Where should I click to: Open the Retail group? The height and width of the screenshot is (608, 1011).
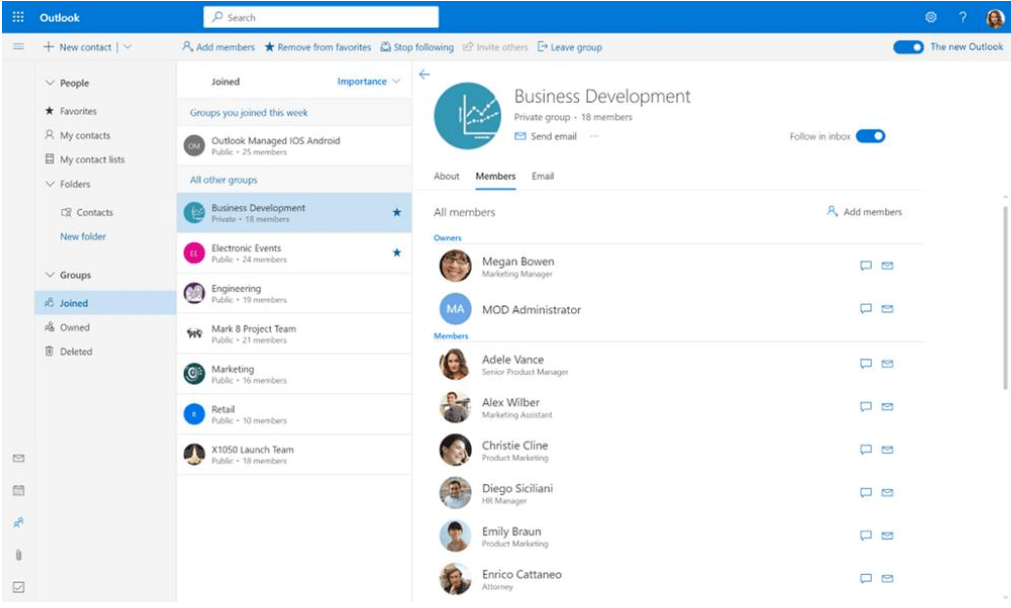[x=294, y=414]
